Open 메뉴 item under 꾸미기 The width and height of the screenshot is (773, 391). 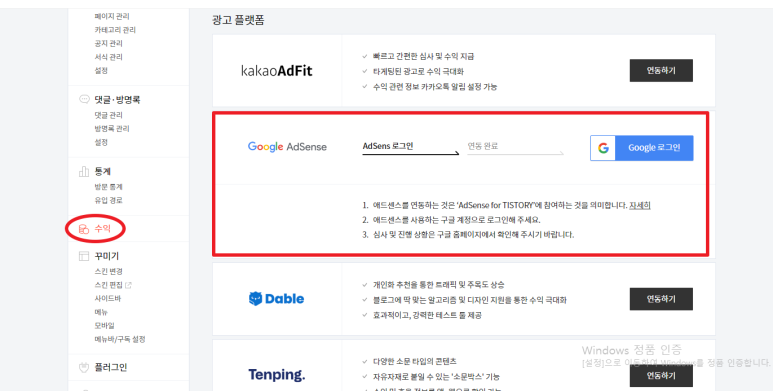101,312
